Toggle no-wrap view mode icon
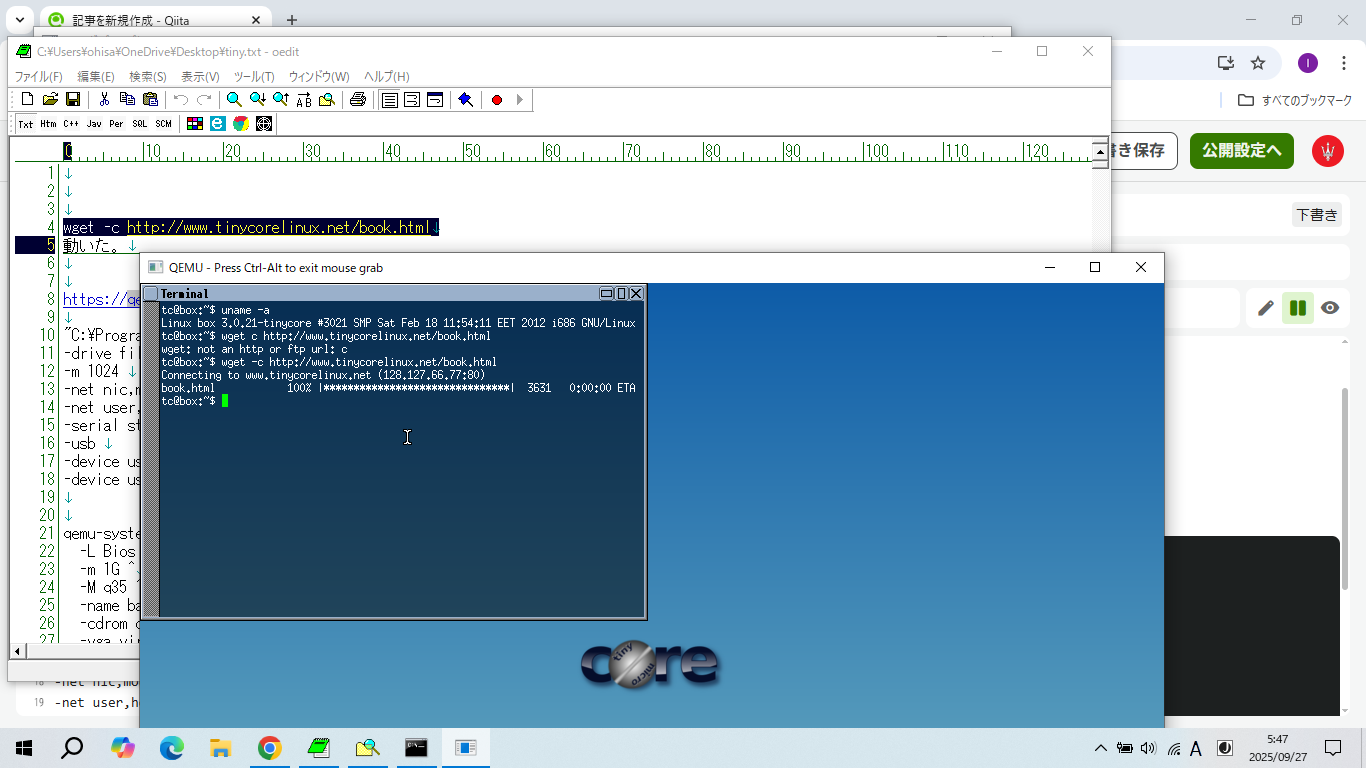Viewport: 1366px width, 768px height. [389, 99]
